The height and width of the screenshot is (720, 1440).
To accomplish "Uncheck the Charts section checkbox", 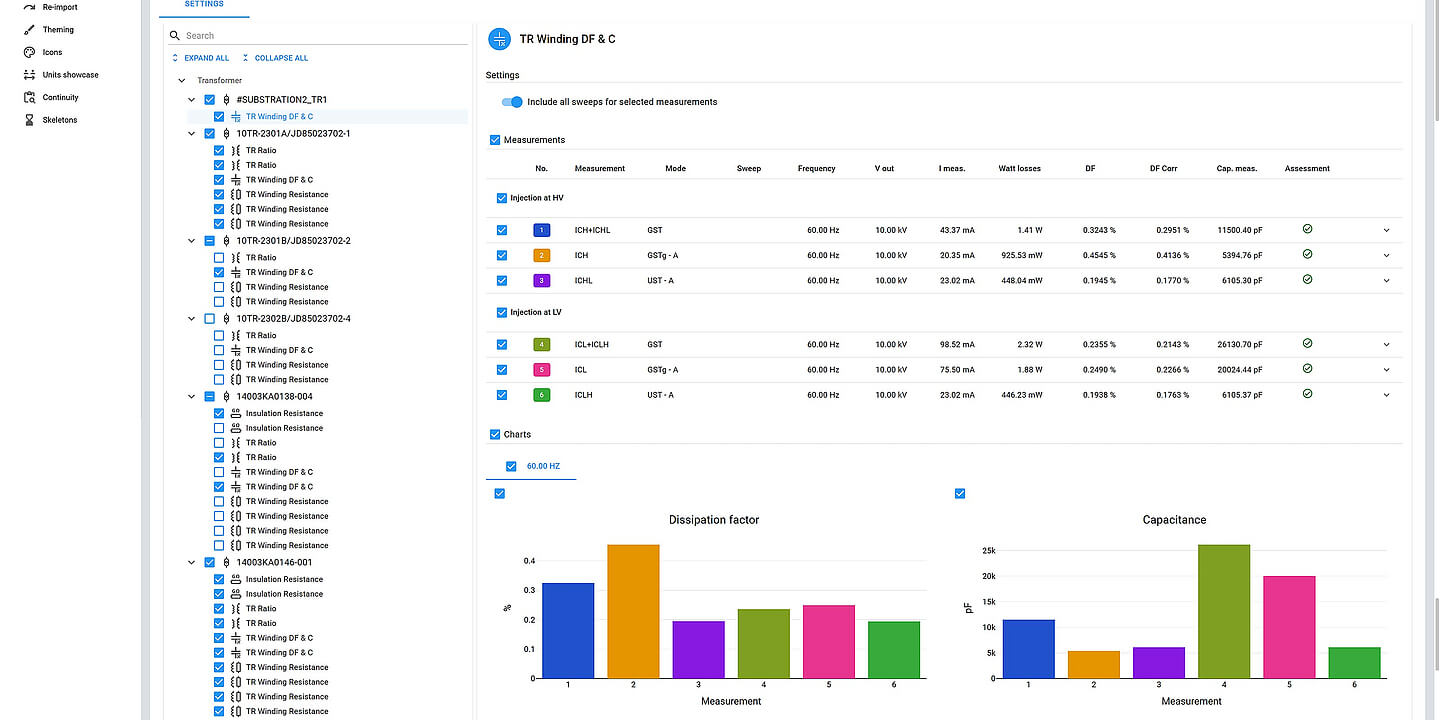I will coord(495,434).
